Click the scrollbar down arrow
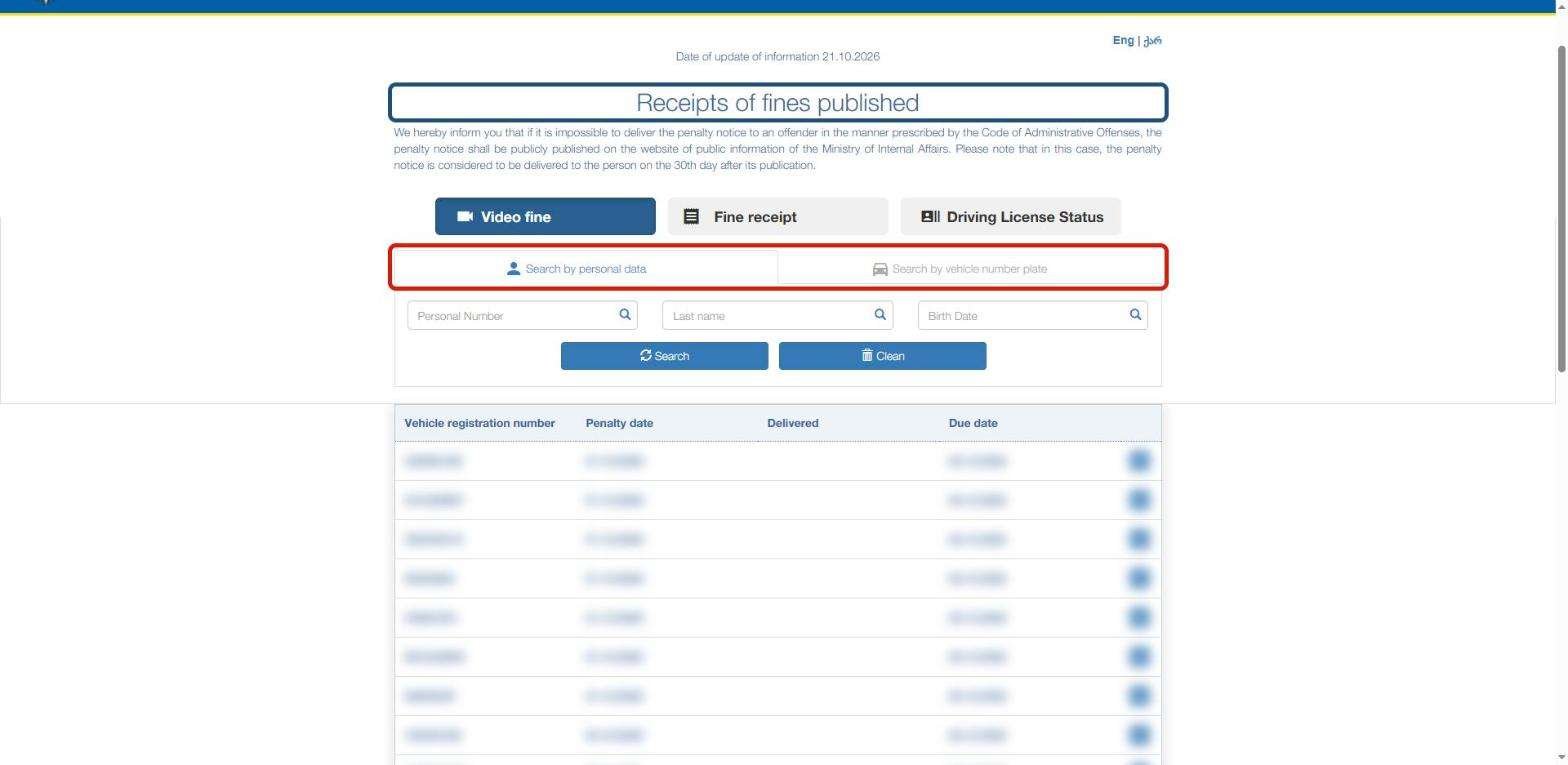 click(1561, 758)
